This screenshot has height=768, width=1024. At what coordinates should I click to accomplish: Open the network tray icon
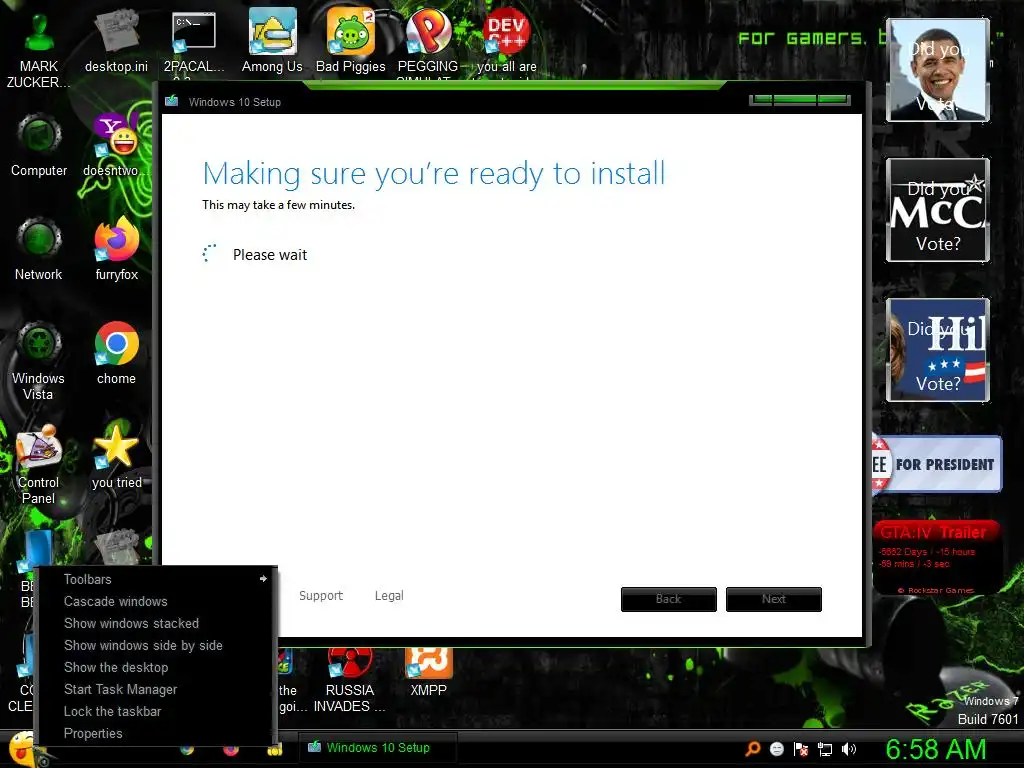click(825, 749)
